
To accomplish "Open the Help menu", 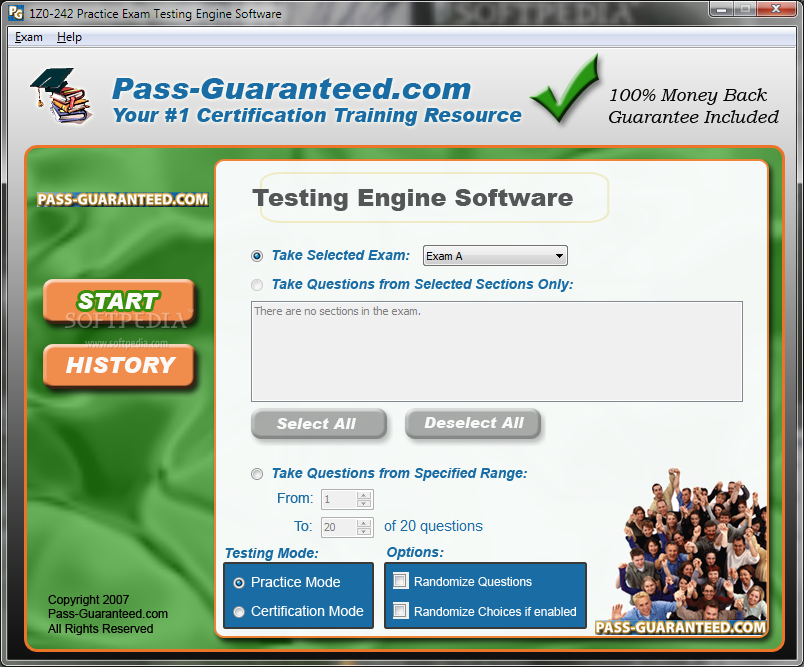I will [x=69, y=37].
